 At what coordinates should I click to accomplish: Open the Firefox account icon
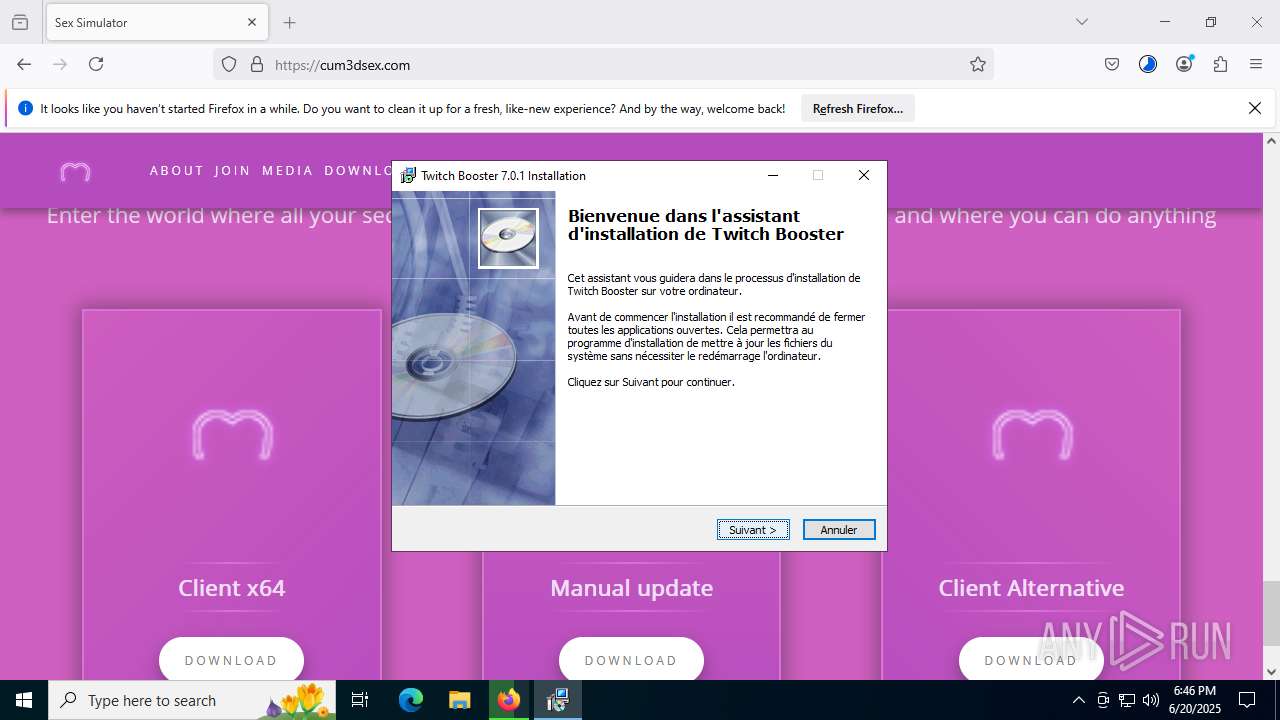click(1184, 64)
